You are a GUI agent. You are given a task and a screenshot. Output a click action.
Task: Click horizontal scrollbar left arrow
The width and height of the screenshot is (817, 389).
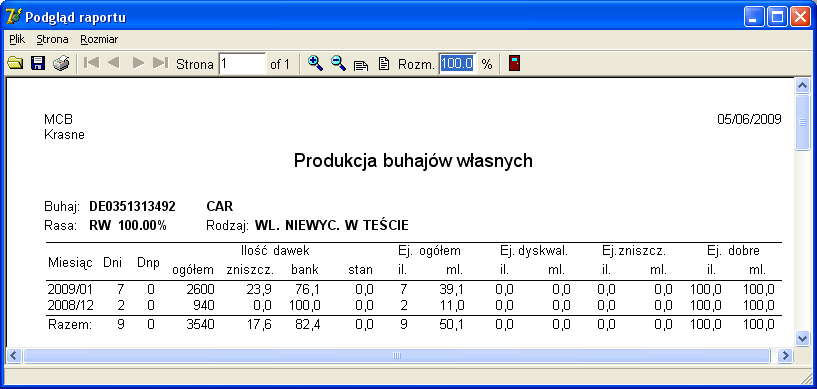pos(15,356)
